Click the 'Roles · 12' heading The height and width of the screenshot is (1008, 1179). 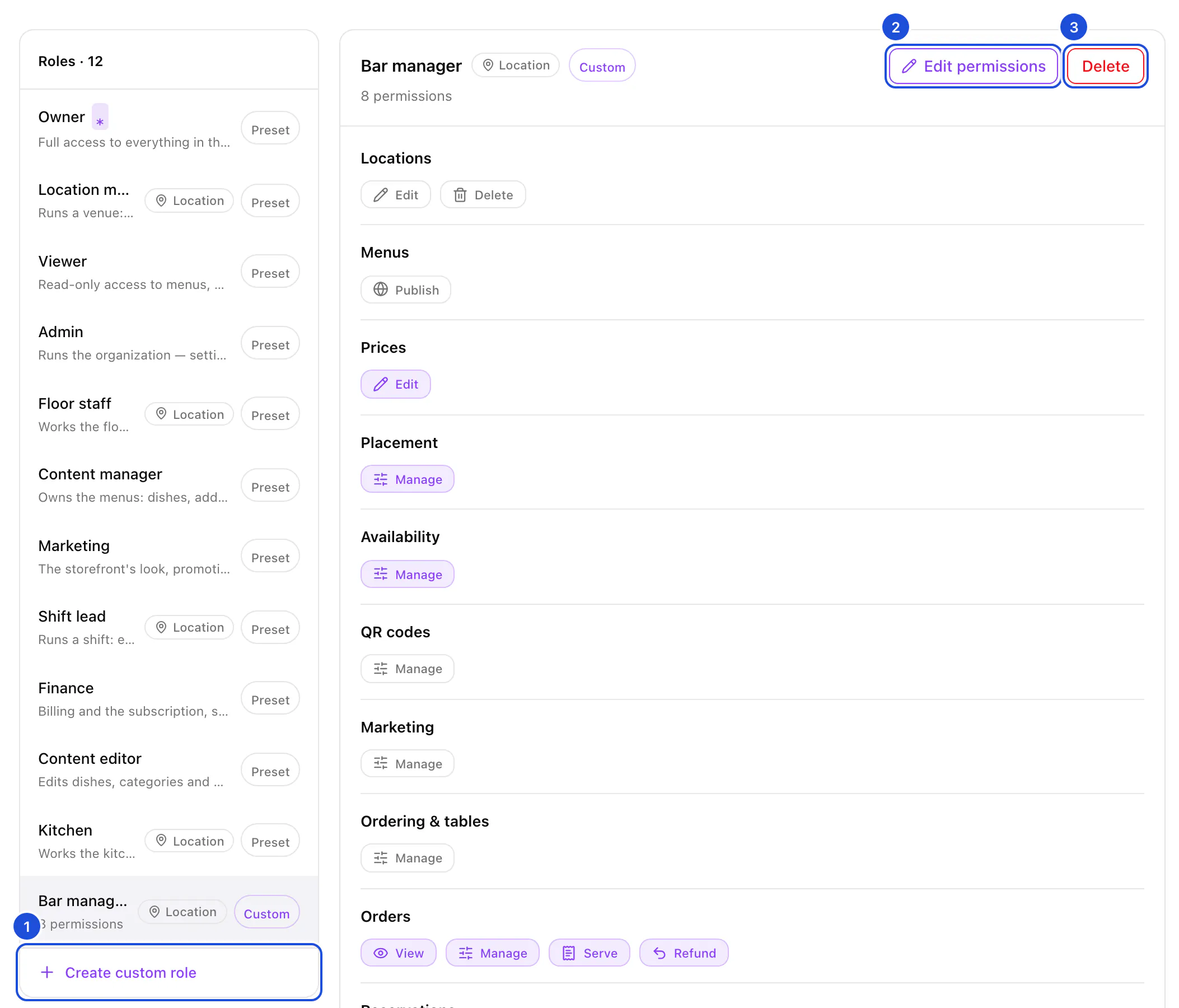pos(71,61)
